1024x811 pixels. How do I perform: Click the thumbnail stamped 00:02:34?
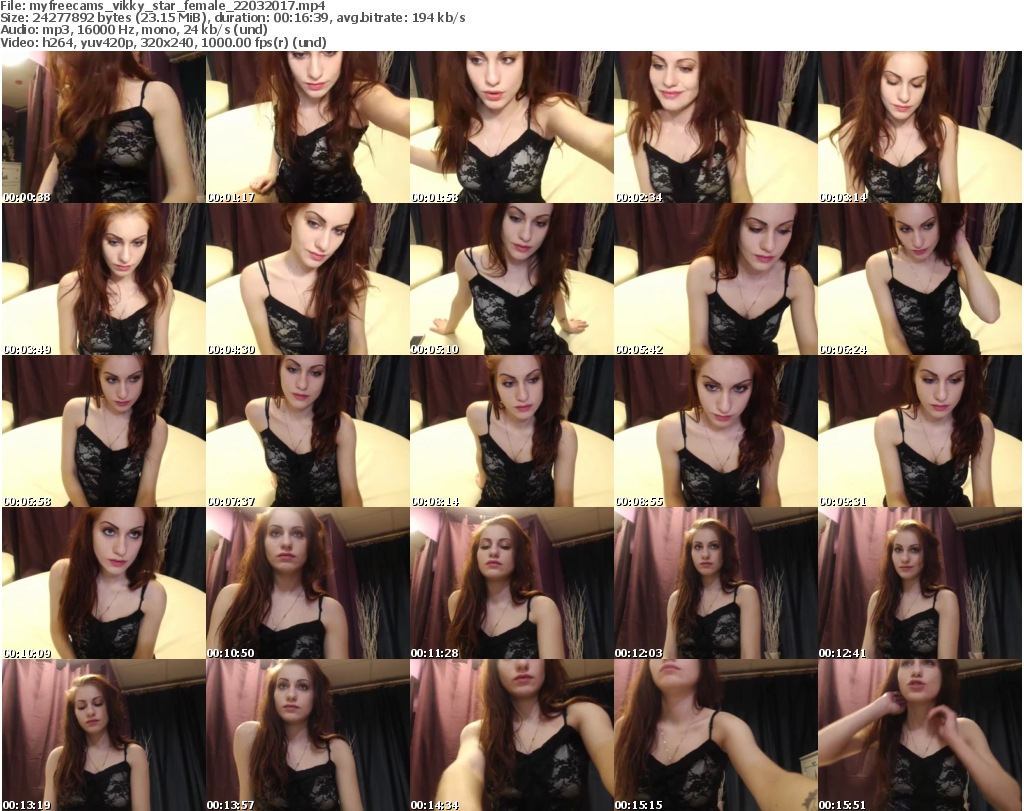(x=716, y=127)
